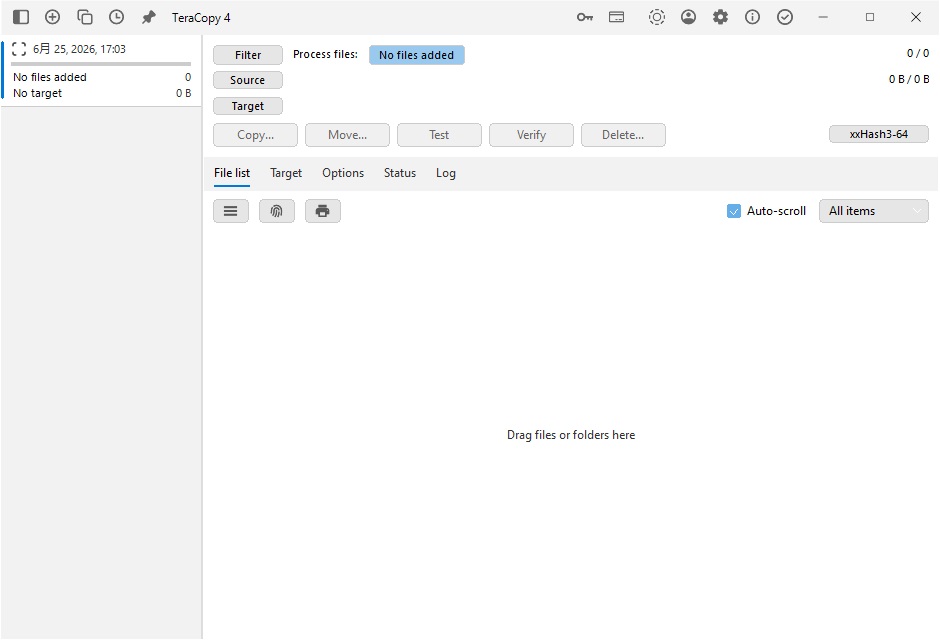Click the Delete... button
The image size is (940, 640).
point(623,135)
